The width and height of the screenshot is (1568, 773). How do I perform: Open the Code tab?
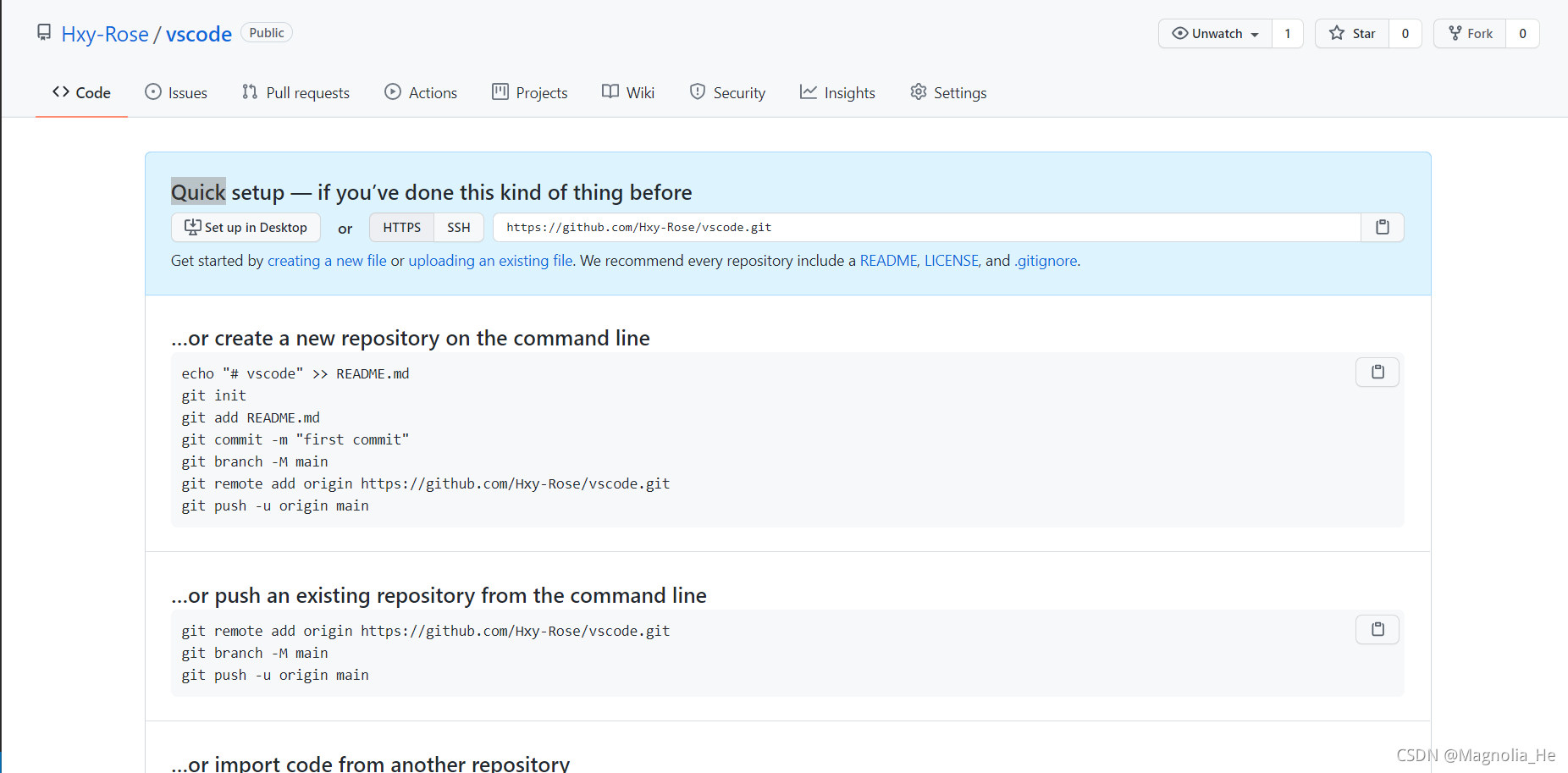pyautogui.click(x=81, y=92)
